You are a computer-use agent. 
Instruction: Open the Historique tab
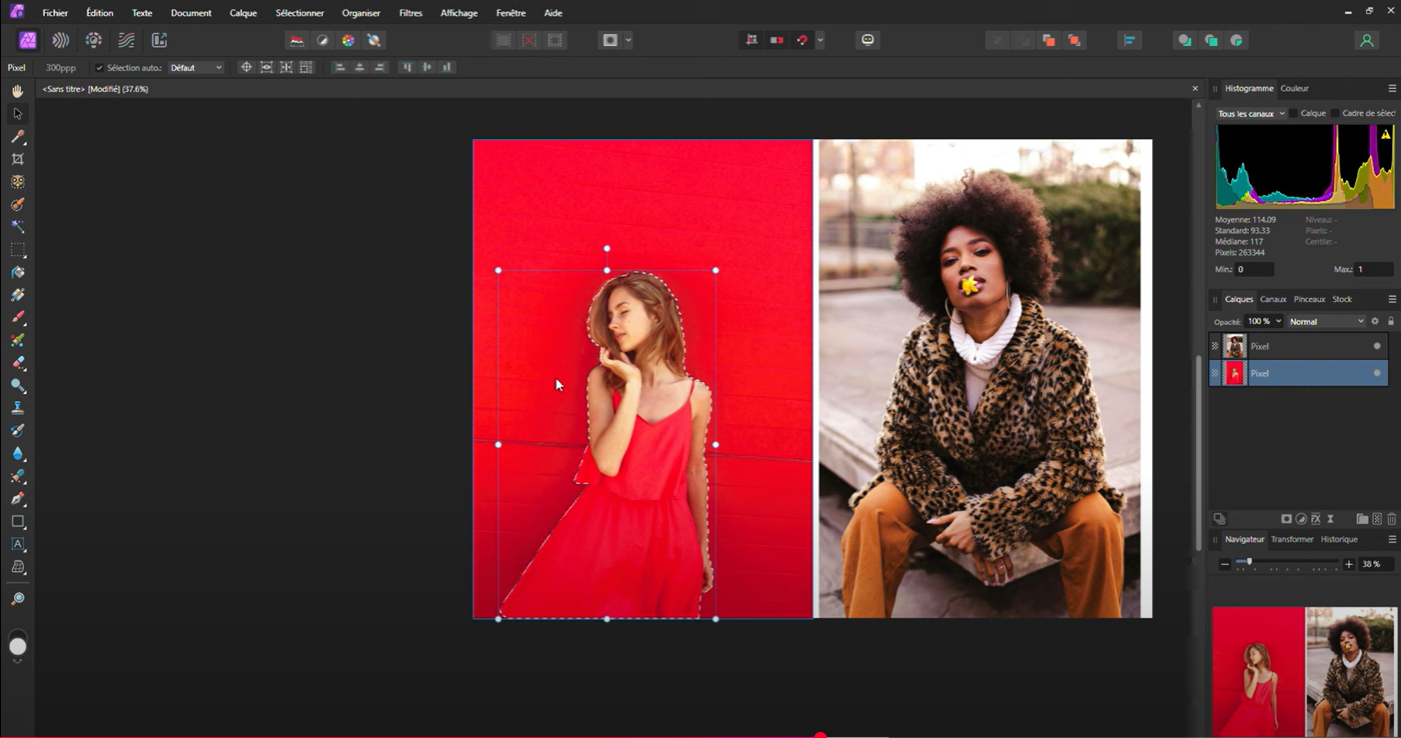click(x=1339, y=540)
